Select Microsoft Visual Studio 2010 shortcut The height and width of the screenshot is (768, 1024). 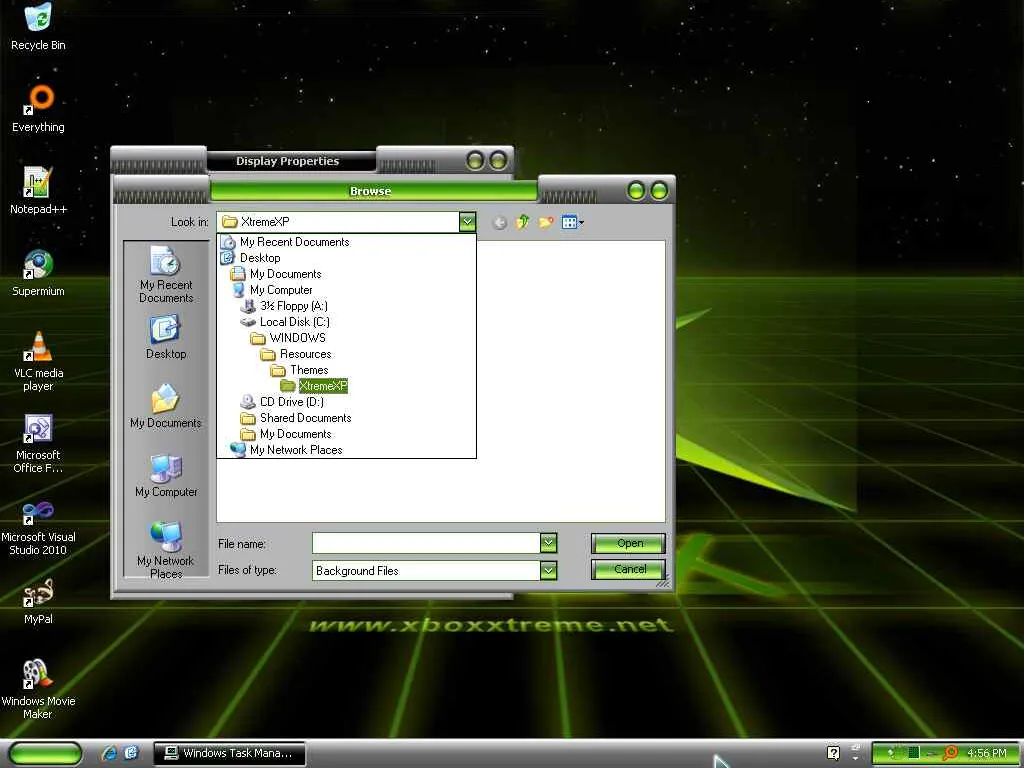click(38, 526)
